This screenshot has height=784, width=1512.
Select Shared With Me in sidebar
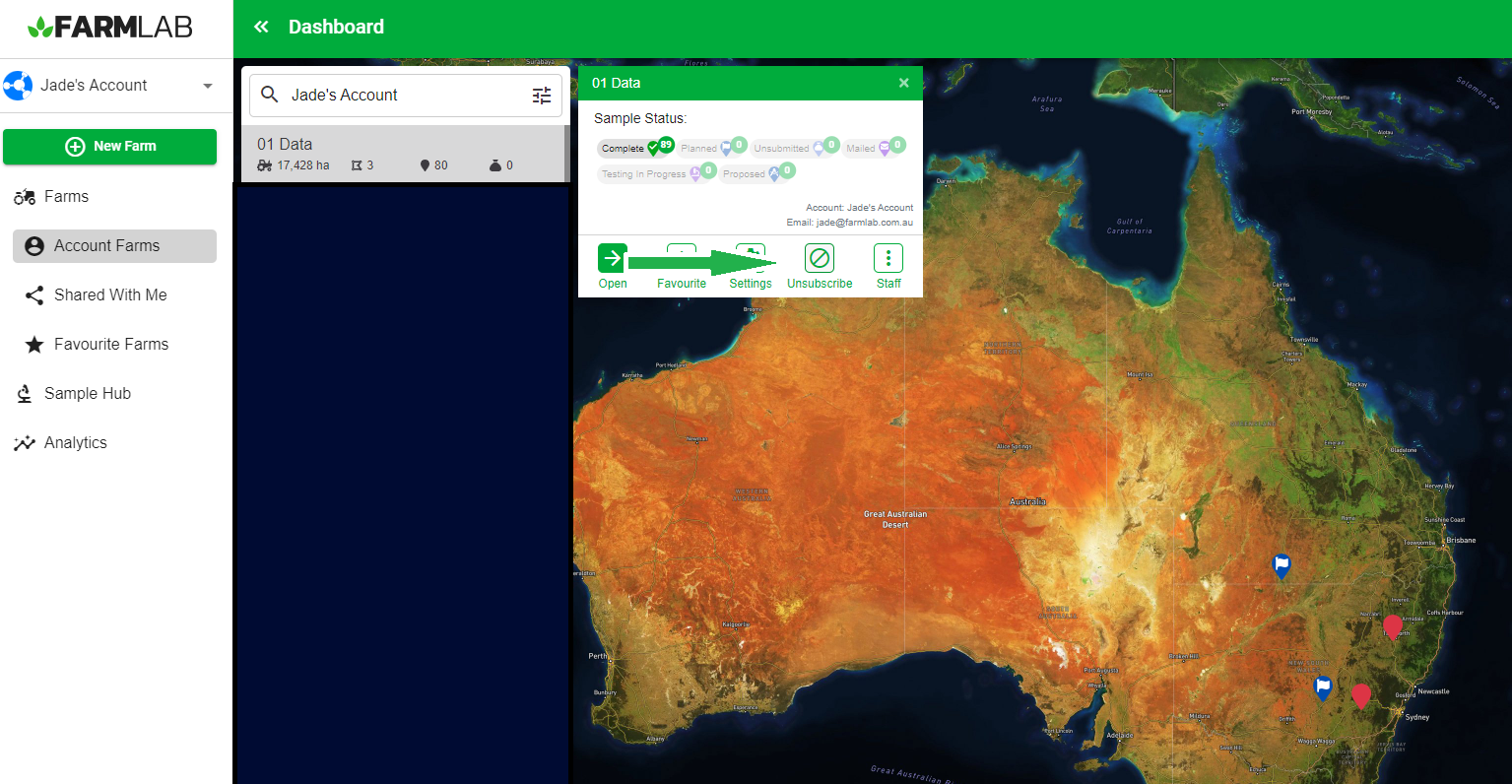(x=109, y=295)
